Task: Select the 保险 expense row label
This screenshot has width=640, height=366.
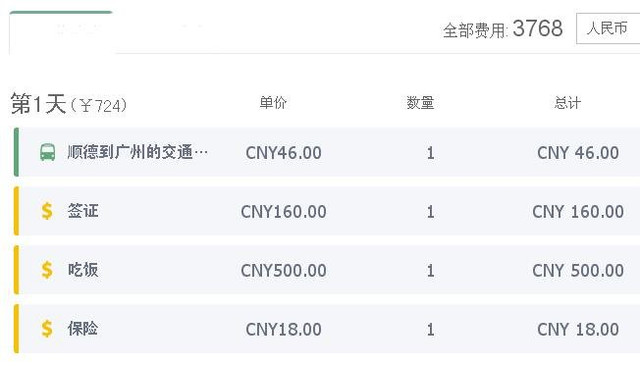Action: 83,328
